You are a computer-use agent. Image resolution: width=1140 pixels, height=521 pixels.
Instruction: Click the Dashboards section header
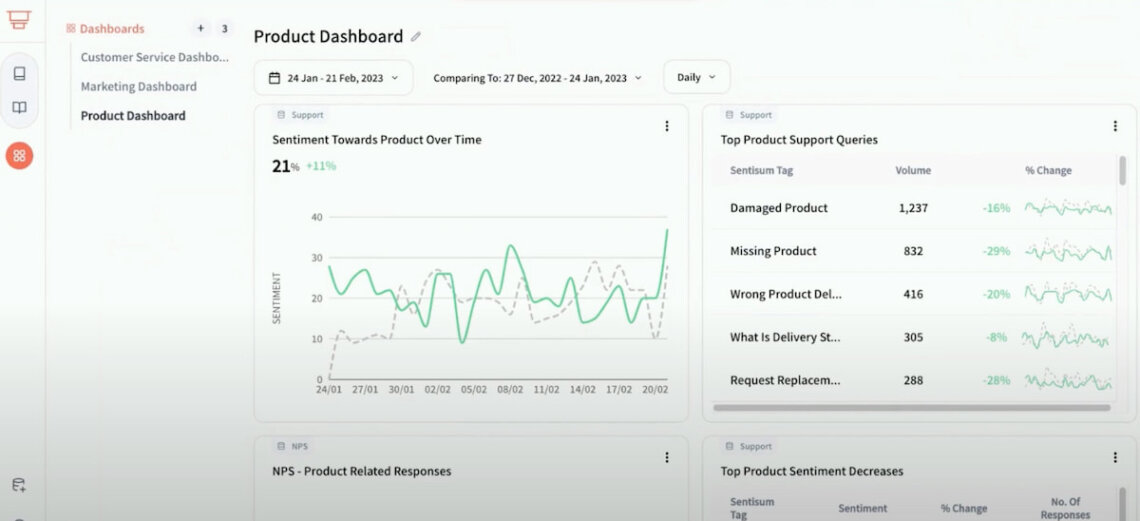coord(105,28)
